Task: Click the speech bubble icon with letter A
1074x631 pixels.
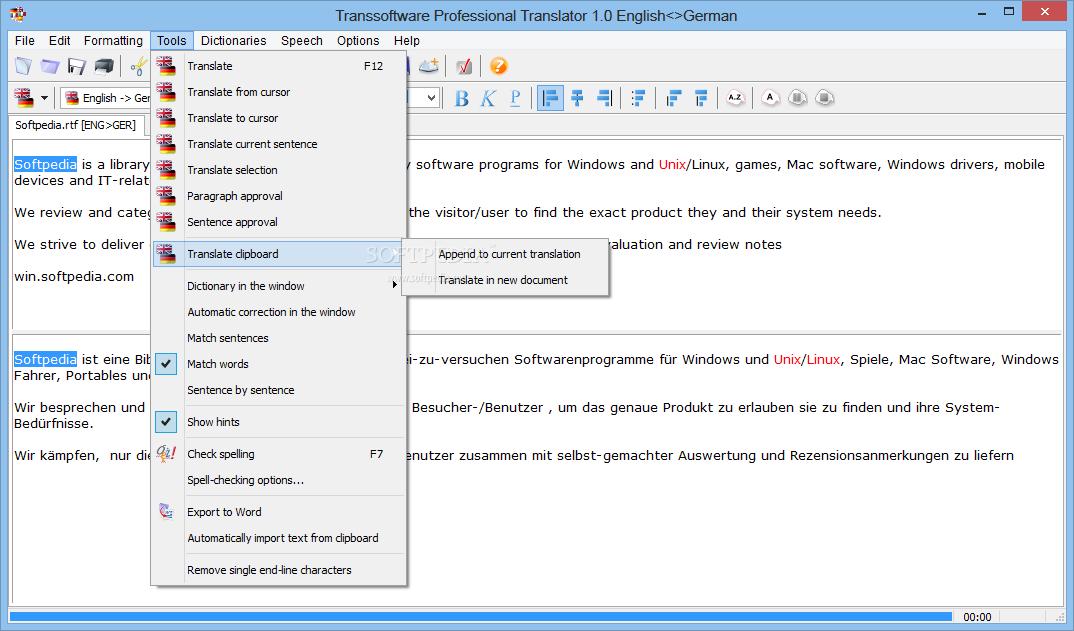Action: tap(770, 98)
